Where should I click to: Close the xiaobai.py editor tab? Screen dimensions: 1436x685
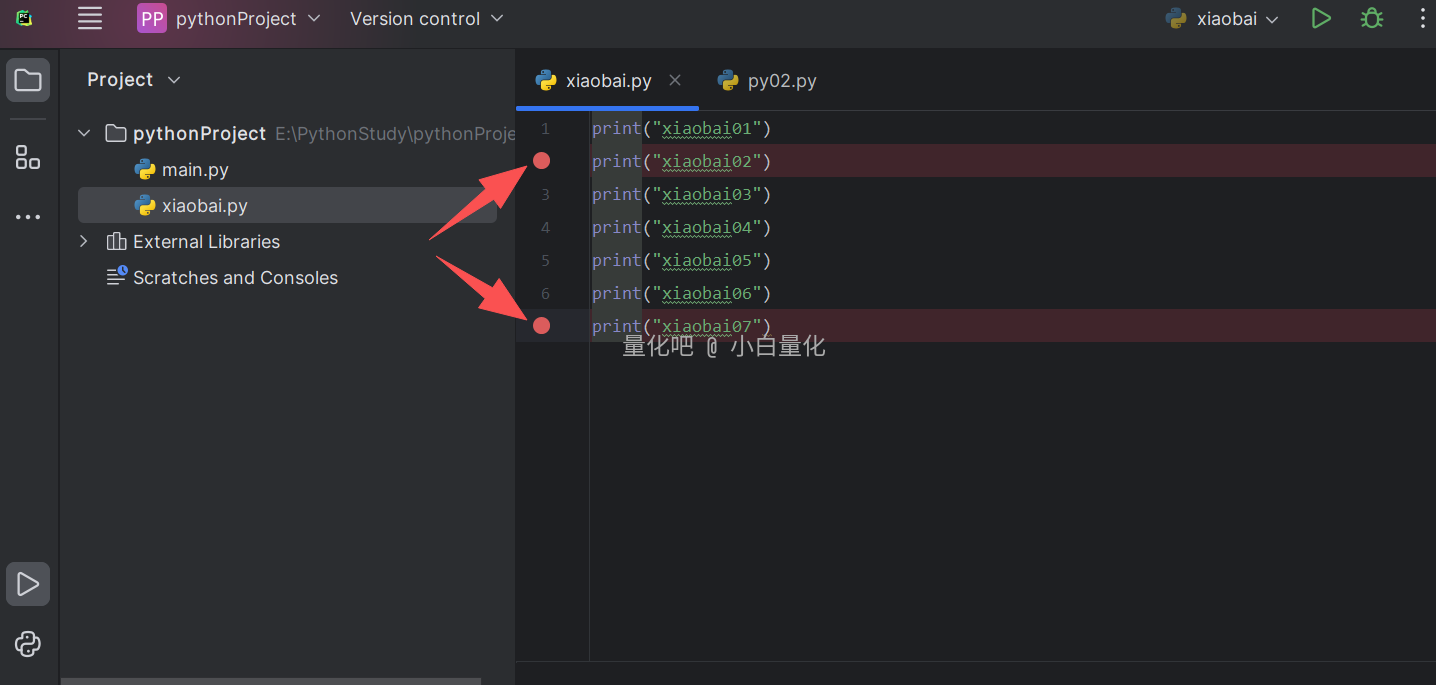pyautogui.click(x=675, y=80)
